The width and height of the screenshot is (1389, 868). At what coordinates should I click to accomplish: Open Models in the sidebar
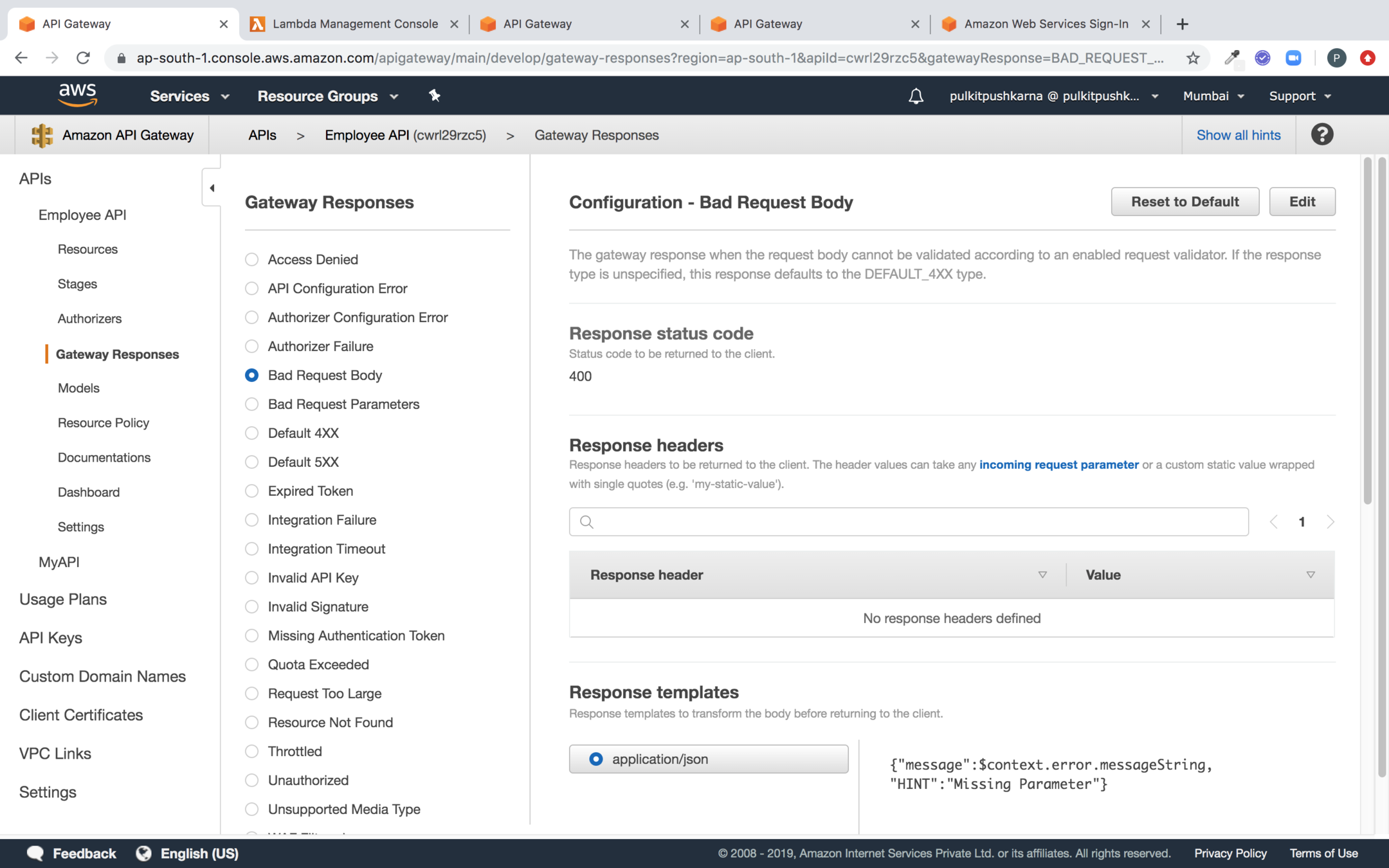click(x=78, y=388)
